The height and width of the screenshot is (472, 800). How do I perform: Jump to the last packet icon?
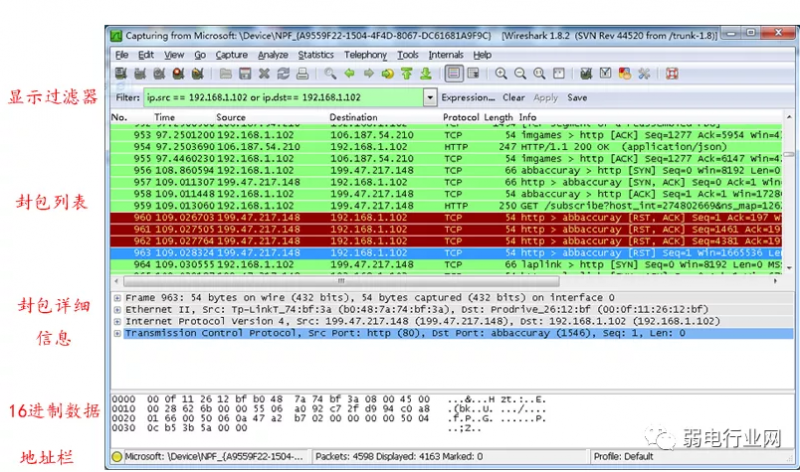[x=427, y=74]
